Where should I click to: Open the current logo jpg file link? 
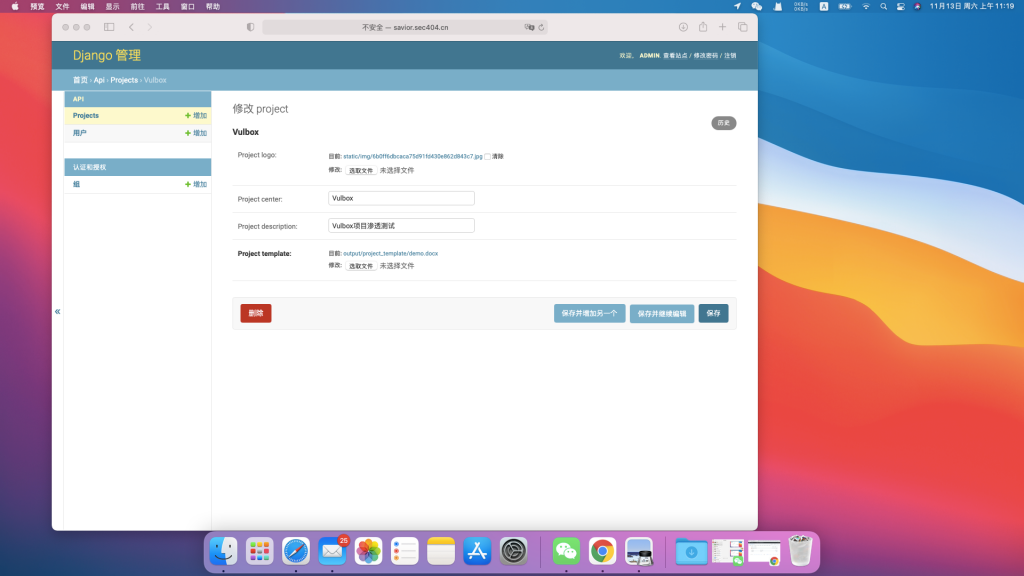413,157
